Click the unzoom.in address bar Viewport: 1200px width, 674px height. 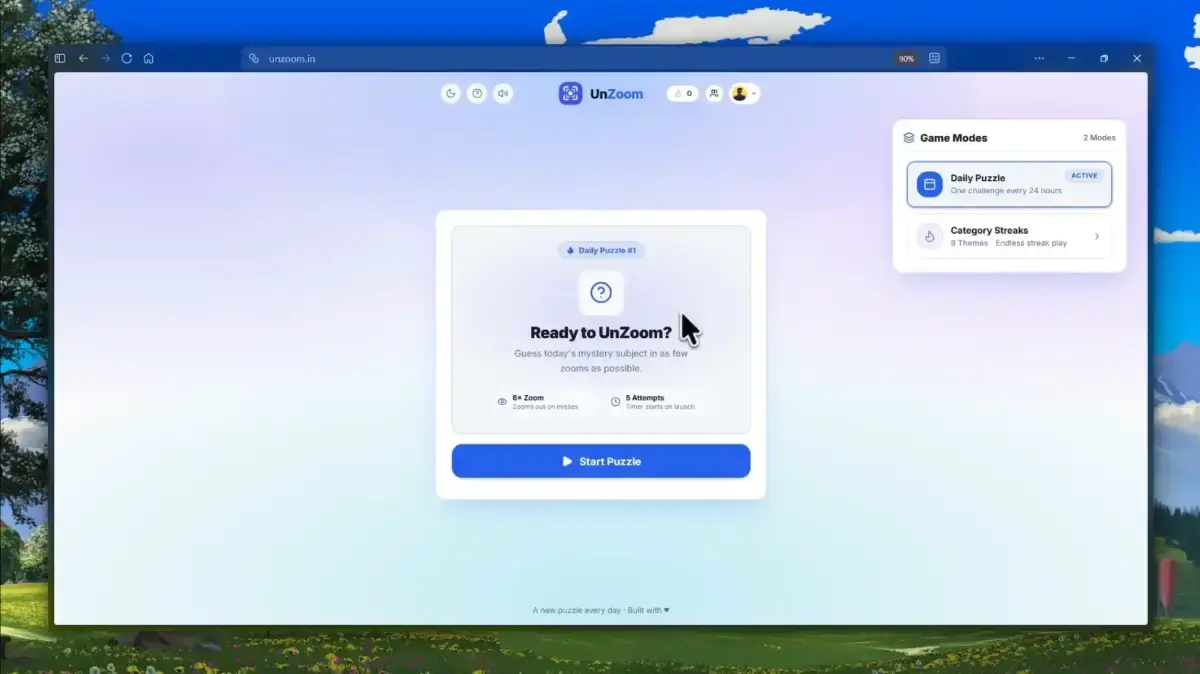coord(593,58)
